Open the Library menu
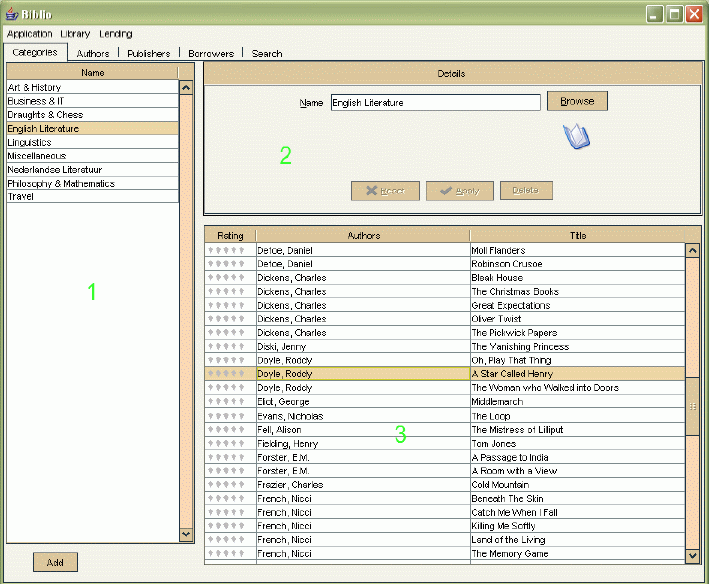 pos(75,34)
